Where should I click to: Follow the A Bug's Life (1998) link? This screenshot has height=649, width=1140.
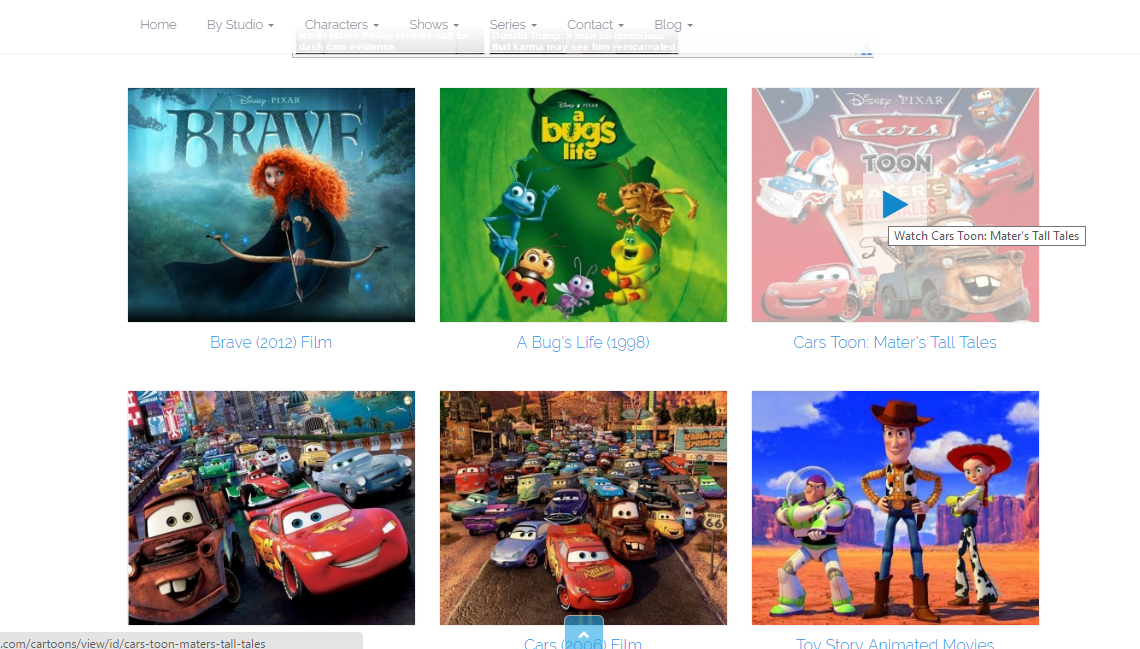[x=583, y=342]
